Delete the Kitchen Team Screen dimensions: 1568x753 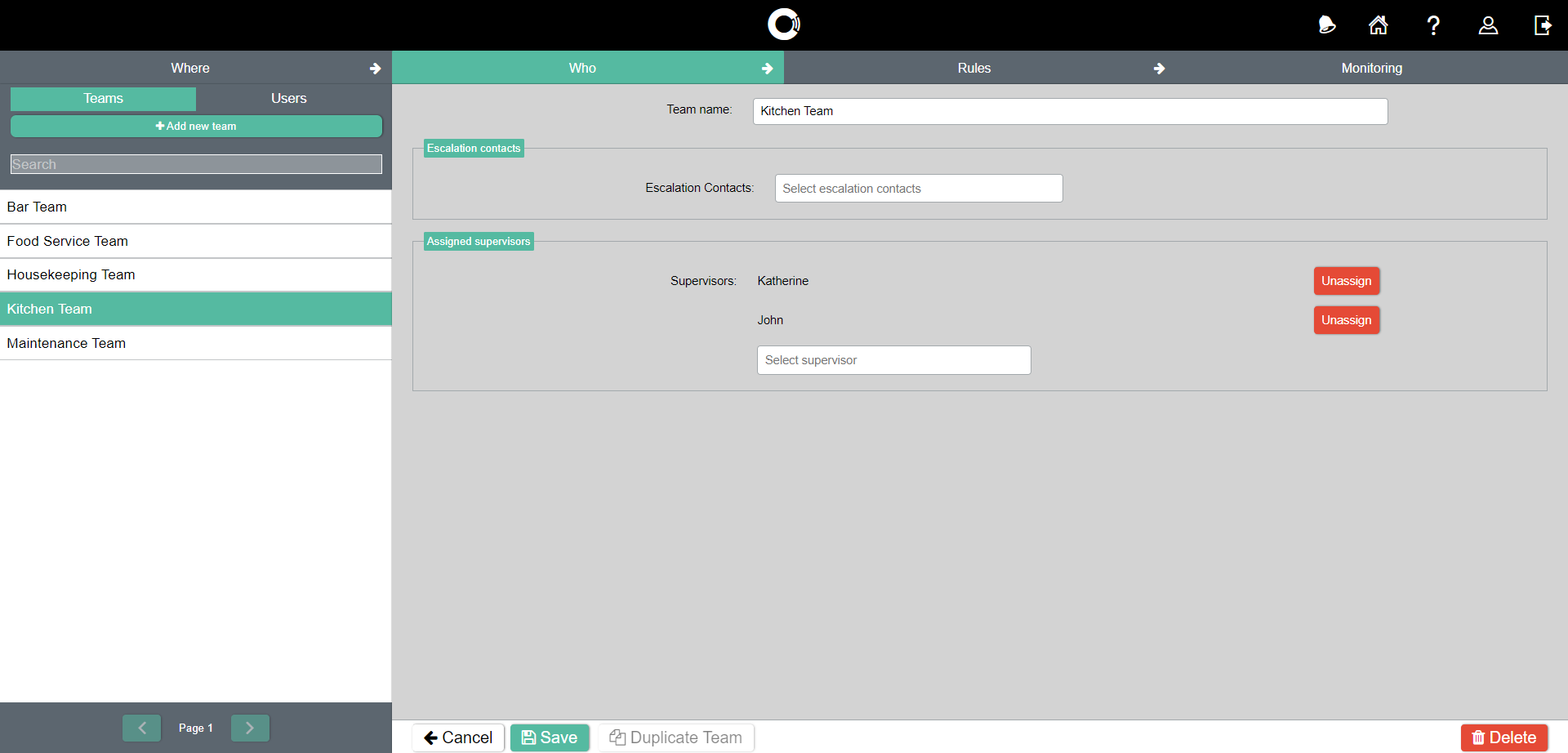[x=1503, y=737]
